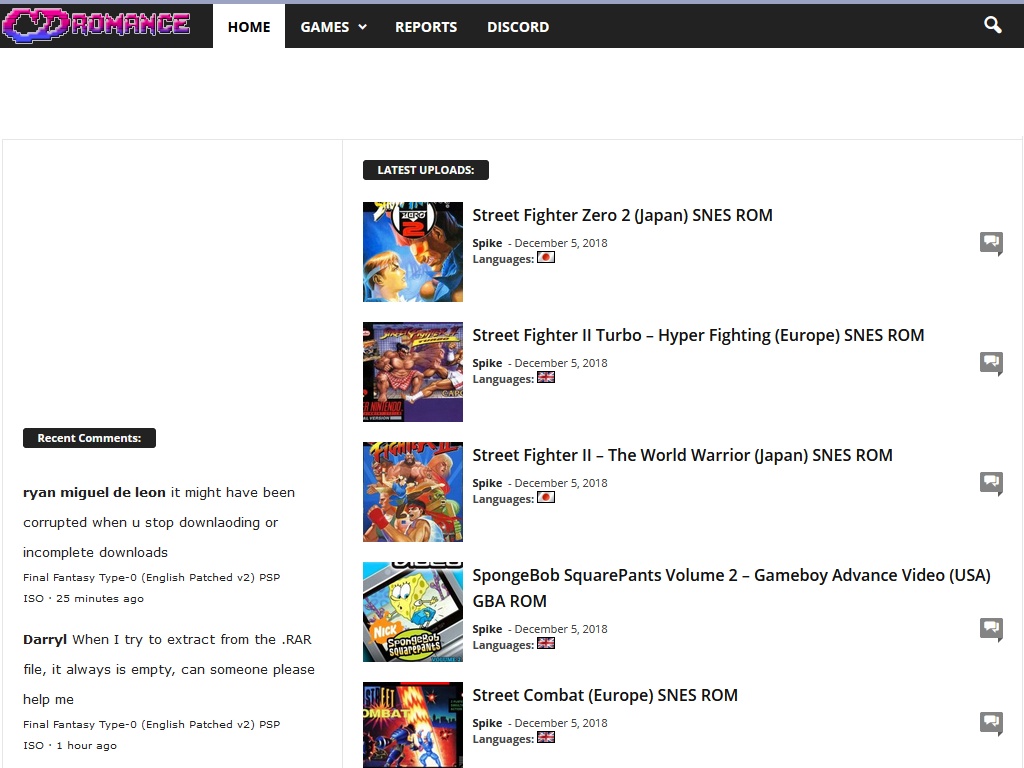
Task: Open the Reports page
Action: coord(426,27)
